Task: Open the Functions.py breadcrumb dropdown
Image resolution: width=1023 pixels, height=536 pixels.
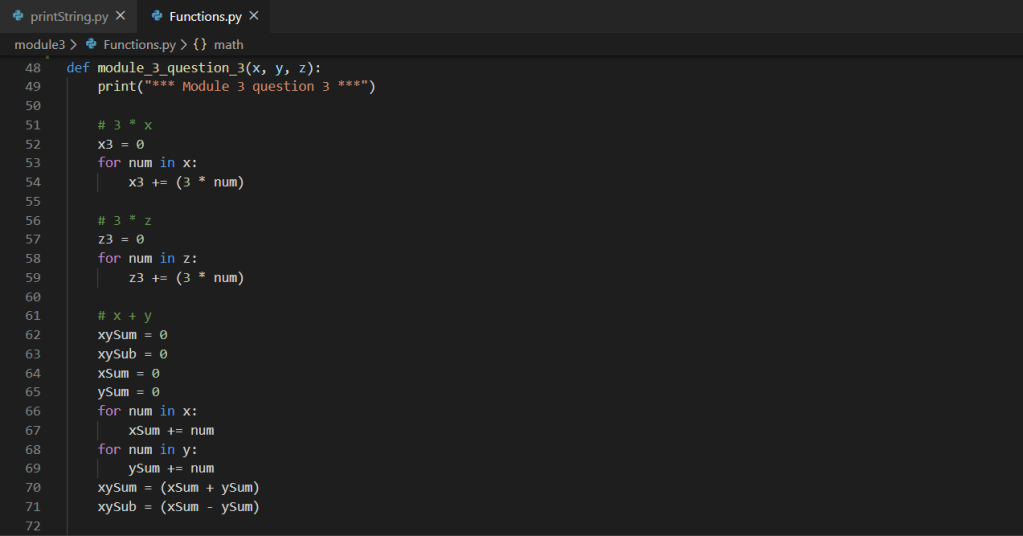Action: pyautogui.click(x=139, y=44)
